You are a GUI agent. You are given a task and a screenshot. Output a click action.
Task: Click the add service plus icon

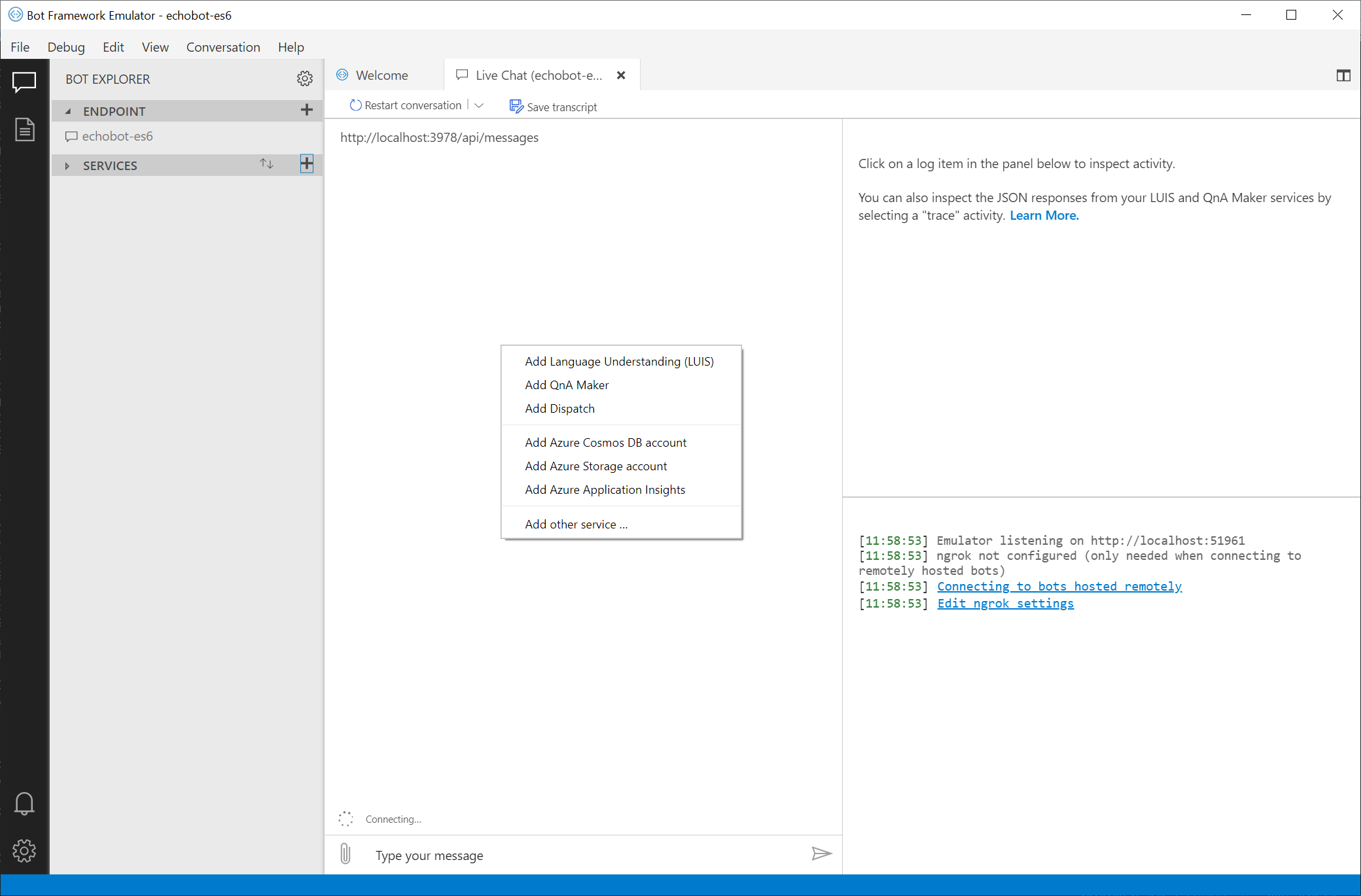(x=307, y=164)
